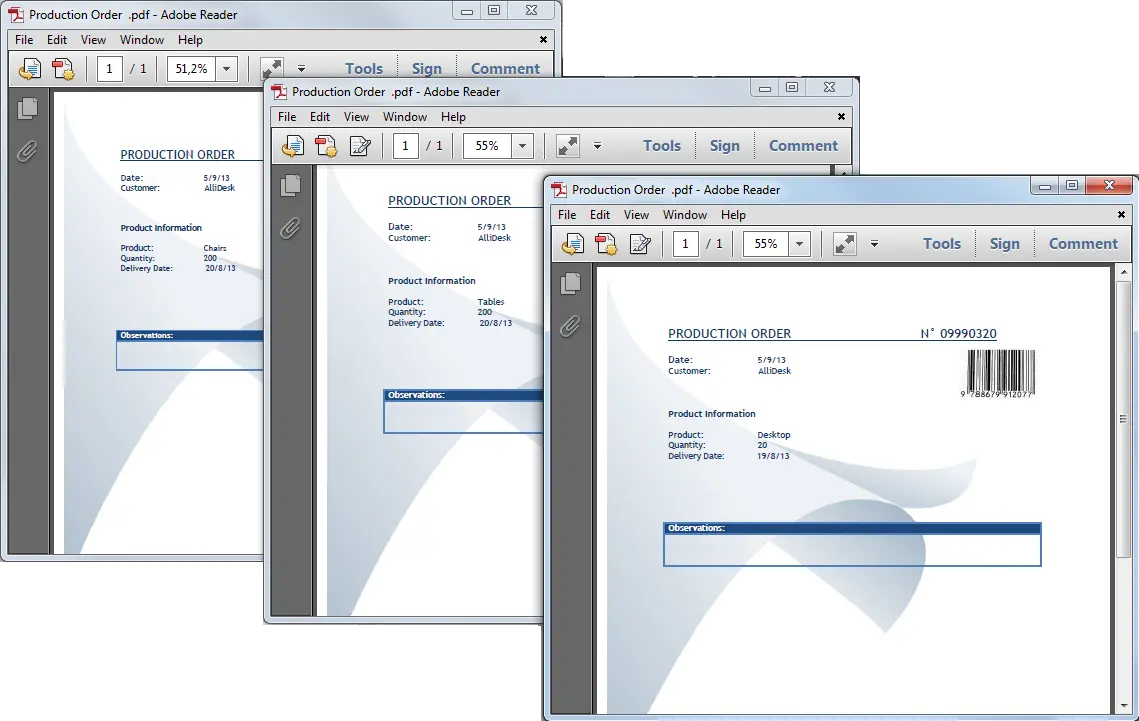This screenshot has height=721, width=1139.
Task: Click the 55% zoom field in the middle window
Action: point(487,146)
